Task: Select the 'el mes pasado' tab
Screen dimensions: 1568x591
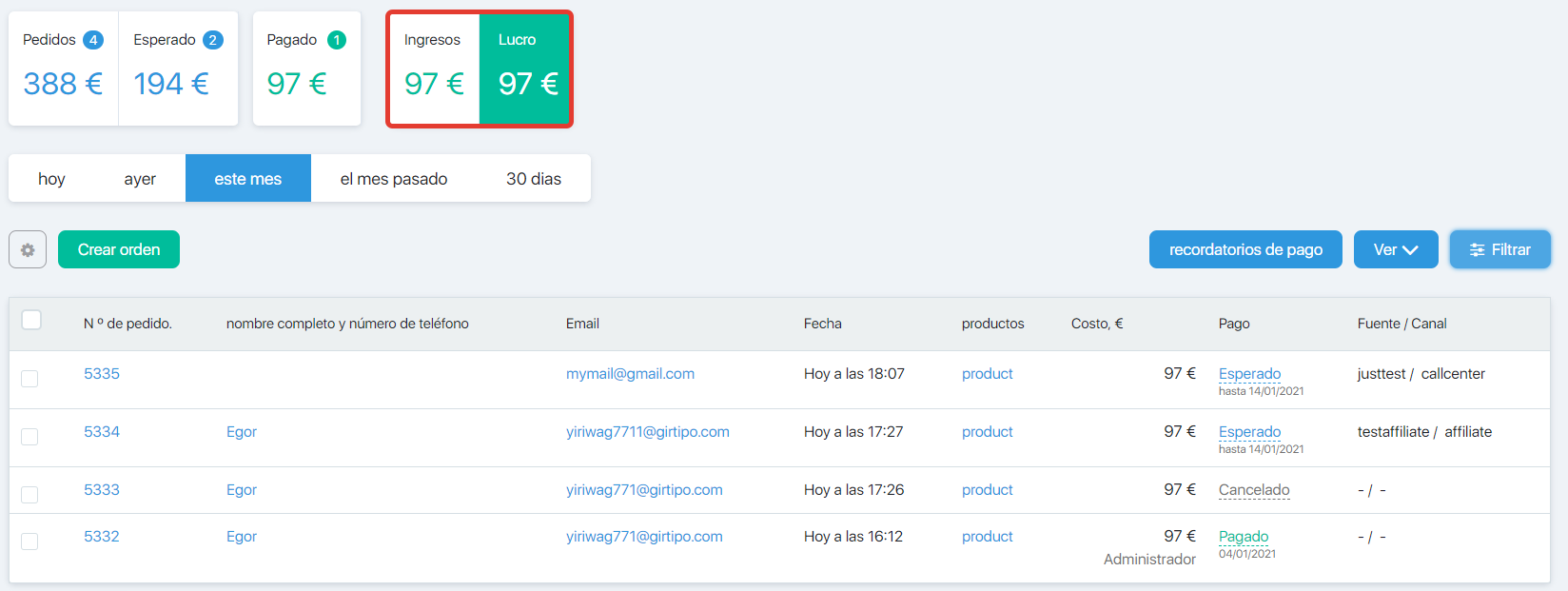Action: [393, 179]
